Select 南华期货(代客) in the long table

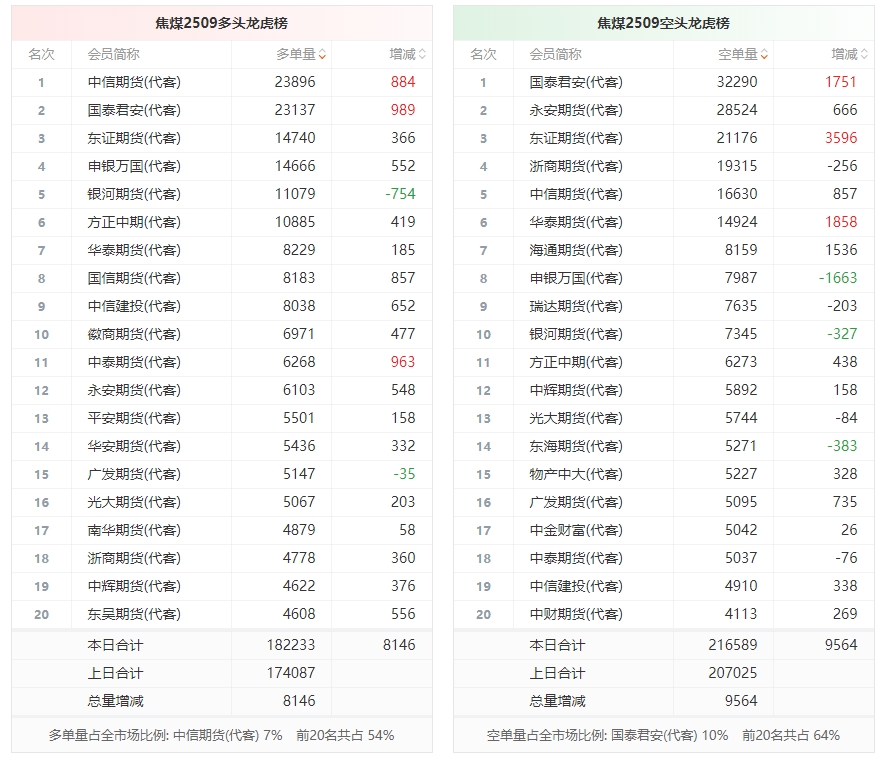pyautogui.click(x=134, y=530)
